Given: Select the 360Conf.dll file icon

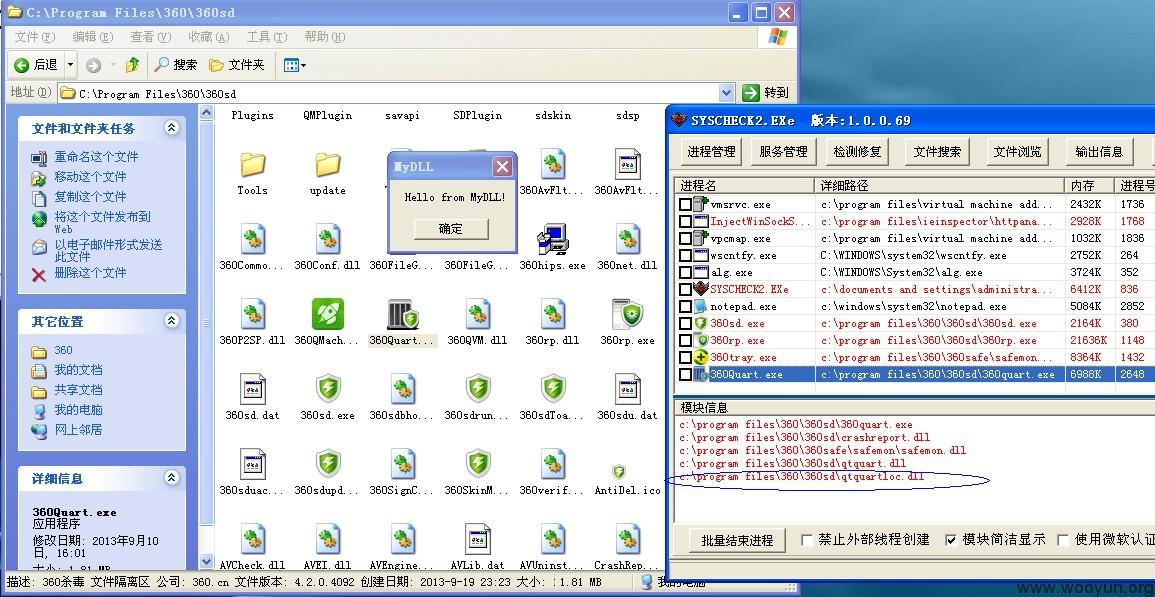Looking at the screenshot, I should point(328,240).
